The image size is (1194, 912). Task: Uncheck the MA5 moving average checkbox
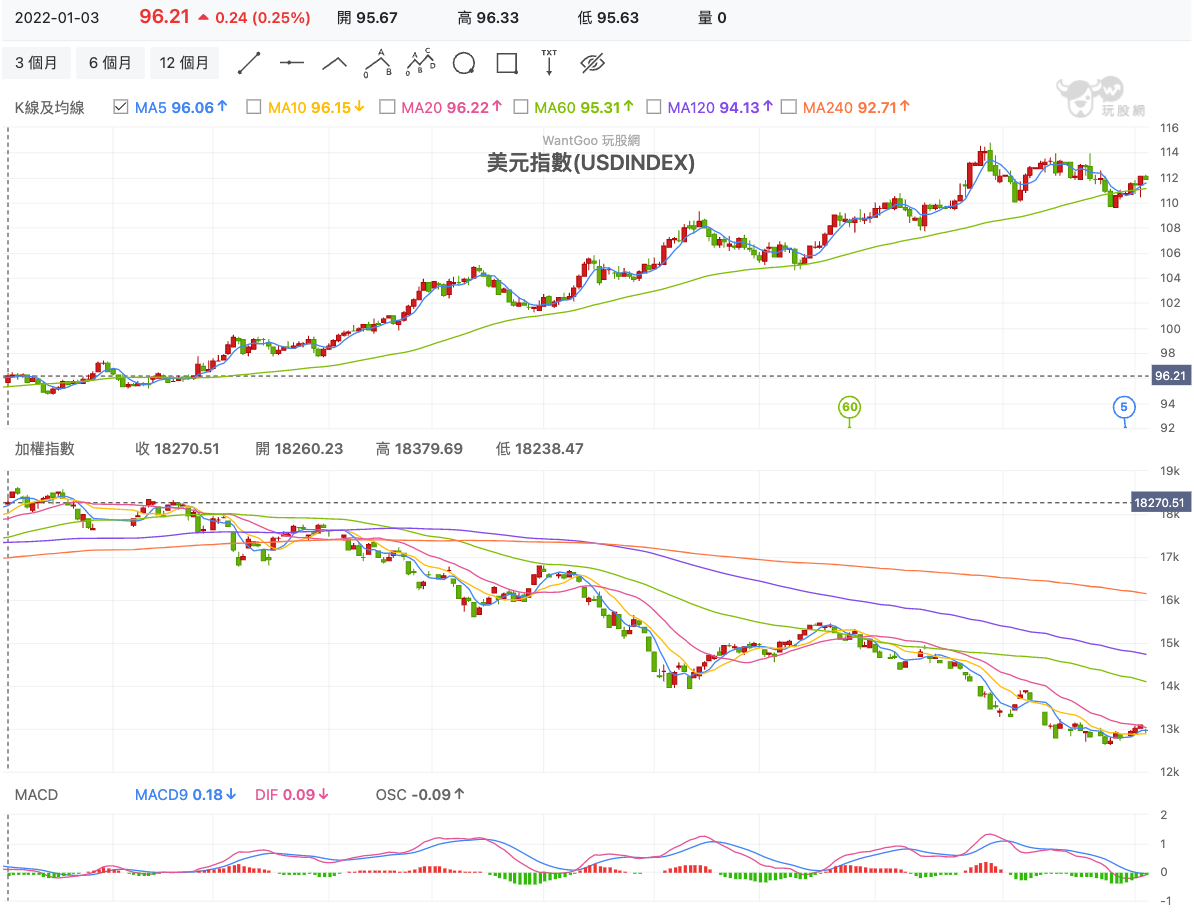click(121, 107)
